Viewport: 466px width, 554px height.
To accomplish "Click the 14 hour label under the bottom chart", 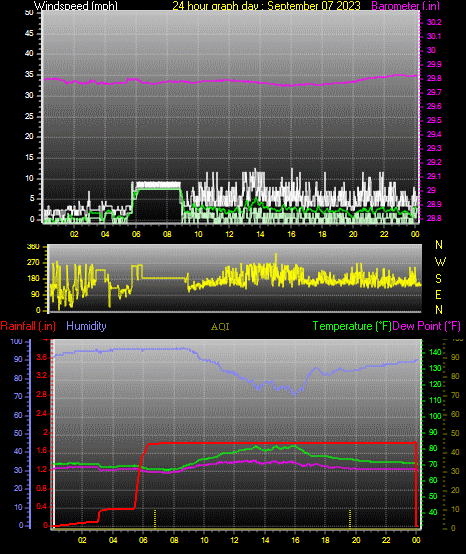I will 265,540.
